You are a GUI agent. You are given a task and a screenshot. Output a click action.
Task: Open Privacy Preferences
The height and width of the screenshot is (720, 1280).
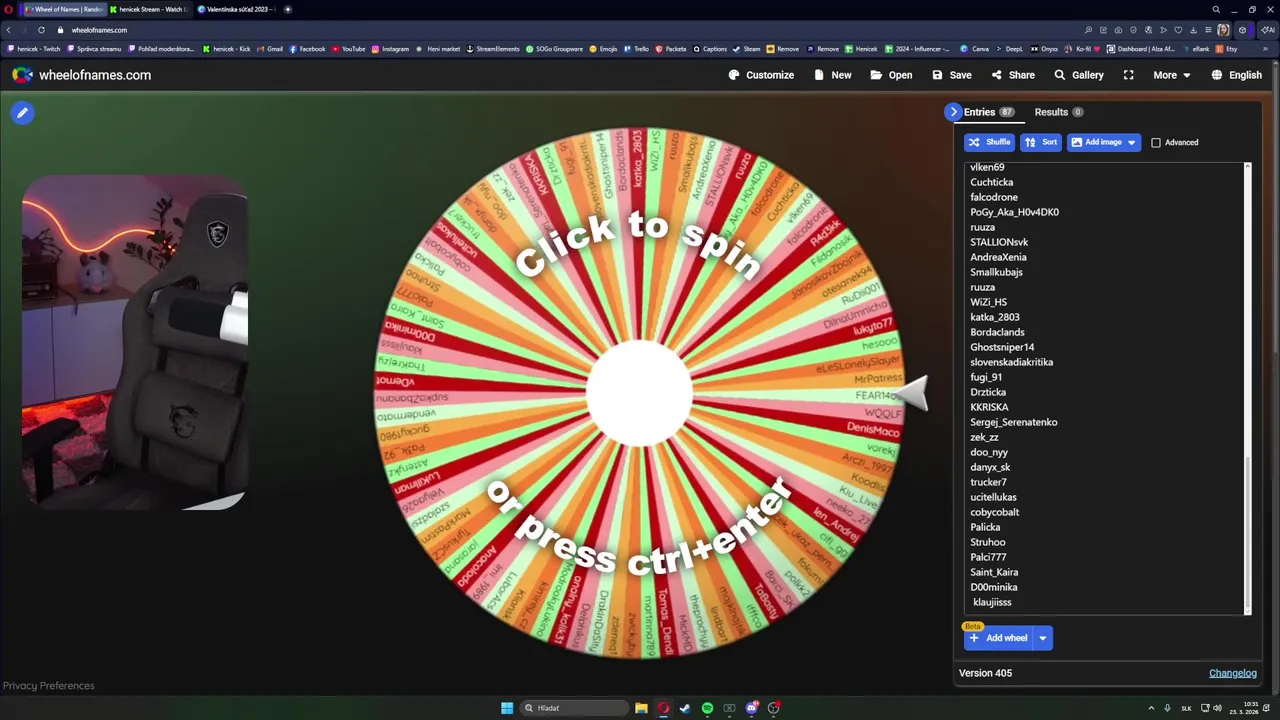click(x=48, y=686)
